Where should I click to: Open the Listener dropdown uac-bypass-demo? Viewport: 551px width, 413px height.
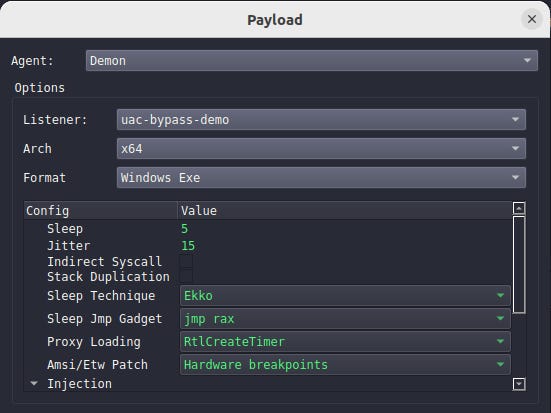(x=321, y=120)
